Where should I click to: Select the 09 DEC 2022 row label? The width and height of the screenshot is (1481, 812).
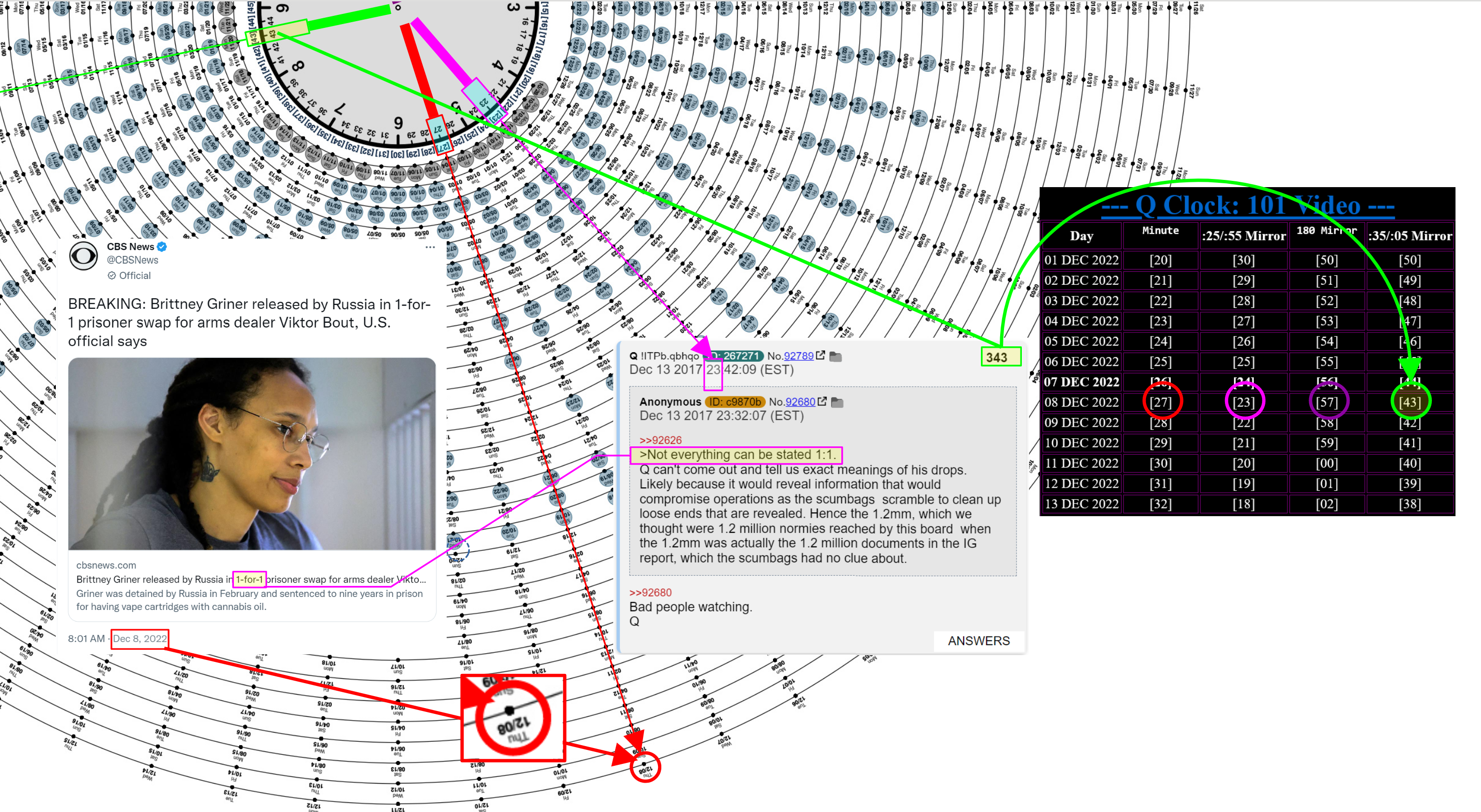(x=1082, y=423)
